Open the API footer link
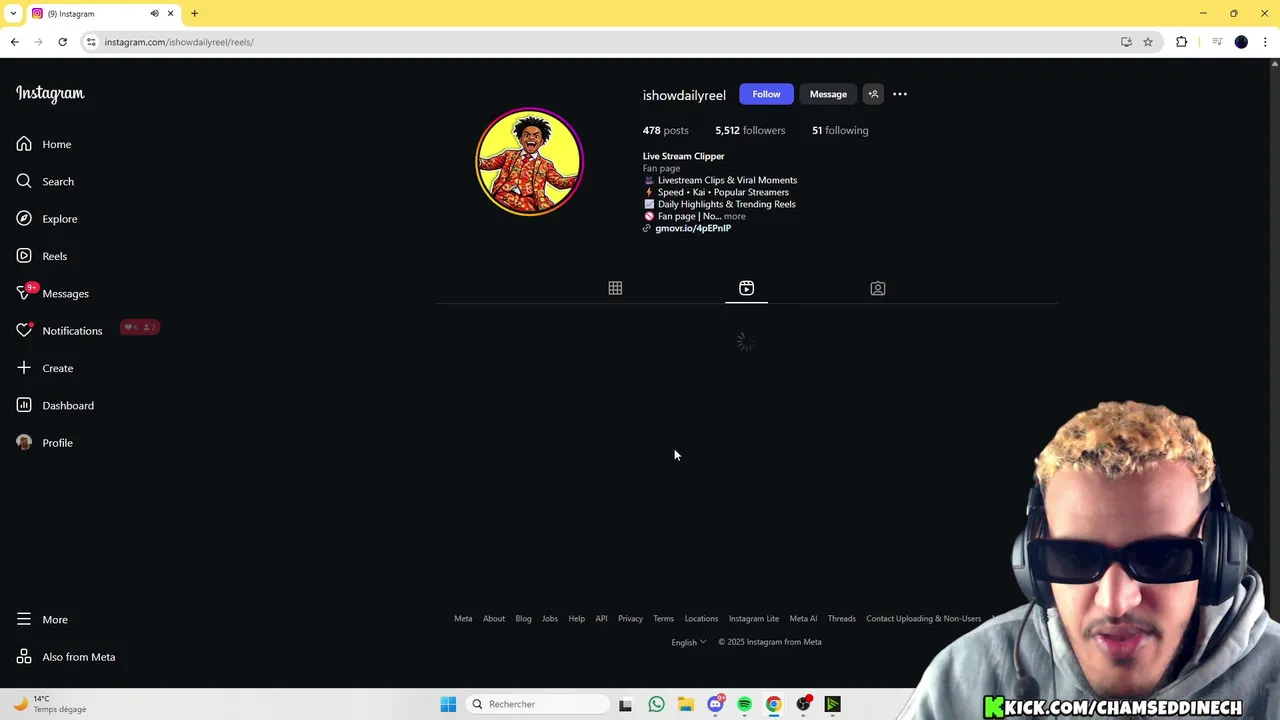Image resolution: width=1280 pixels, height=720 pixels. tap(601, 618)
